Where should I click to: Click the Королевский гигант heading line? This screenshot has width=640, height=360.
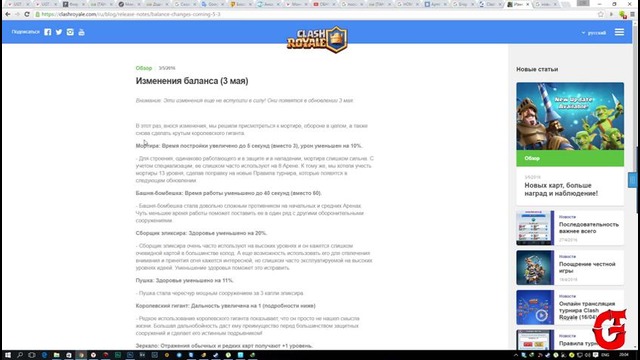tap(225, 306)
